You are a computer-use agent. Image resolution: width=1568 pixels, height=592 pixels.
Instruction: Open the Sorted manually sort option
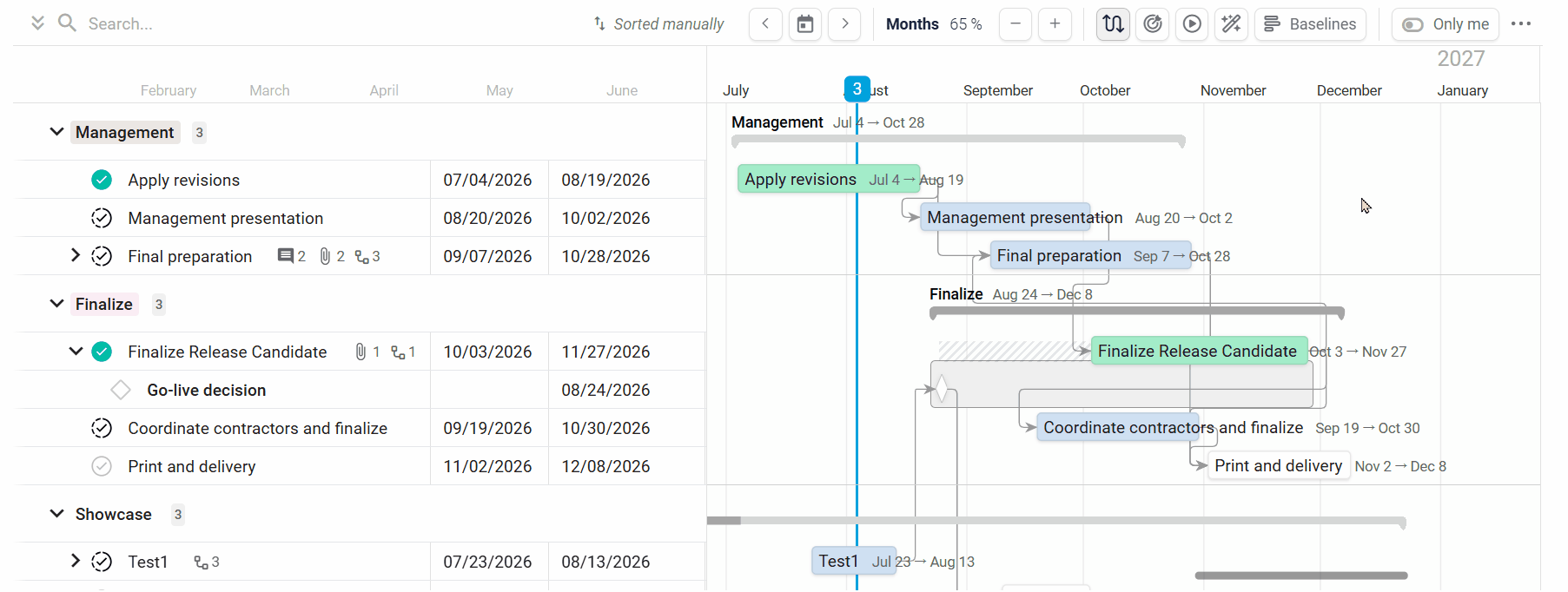coord(658,24)
